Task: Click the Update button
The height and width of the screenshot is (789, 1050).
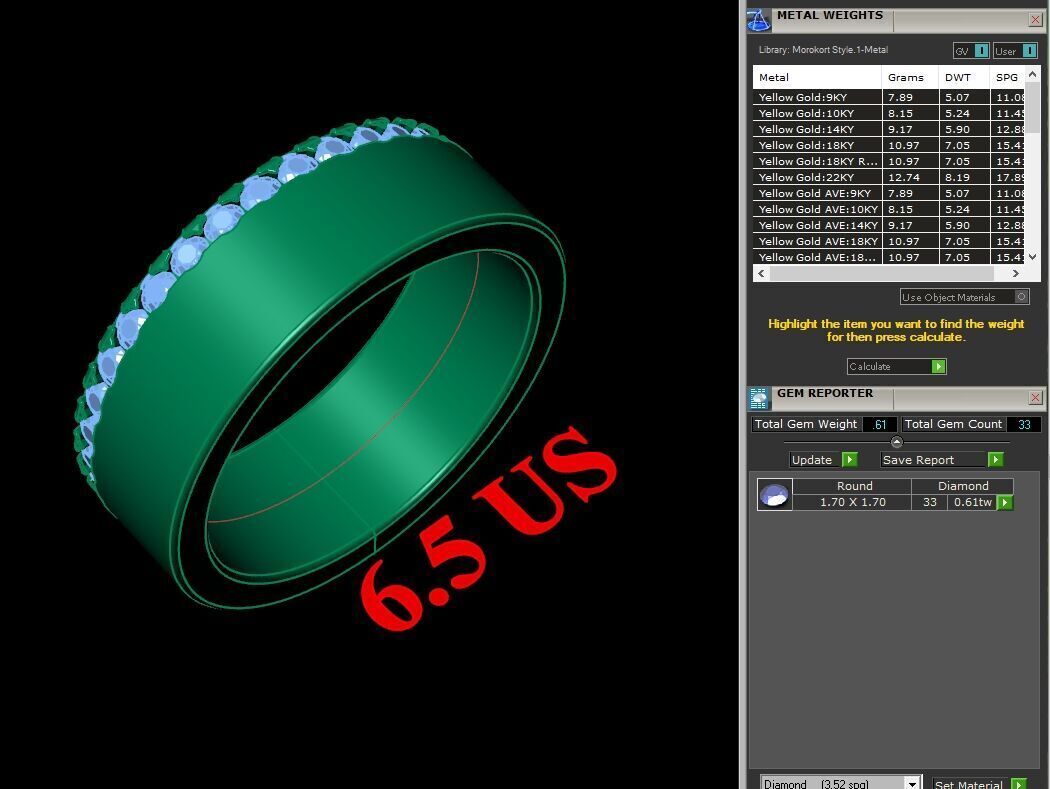Action: click(824, 459)
